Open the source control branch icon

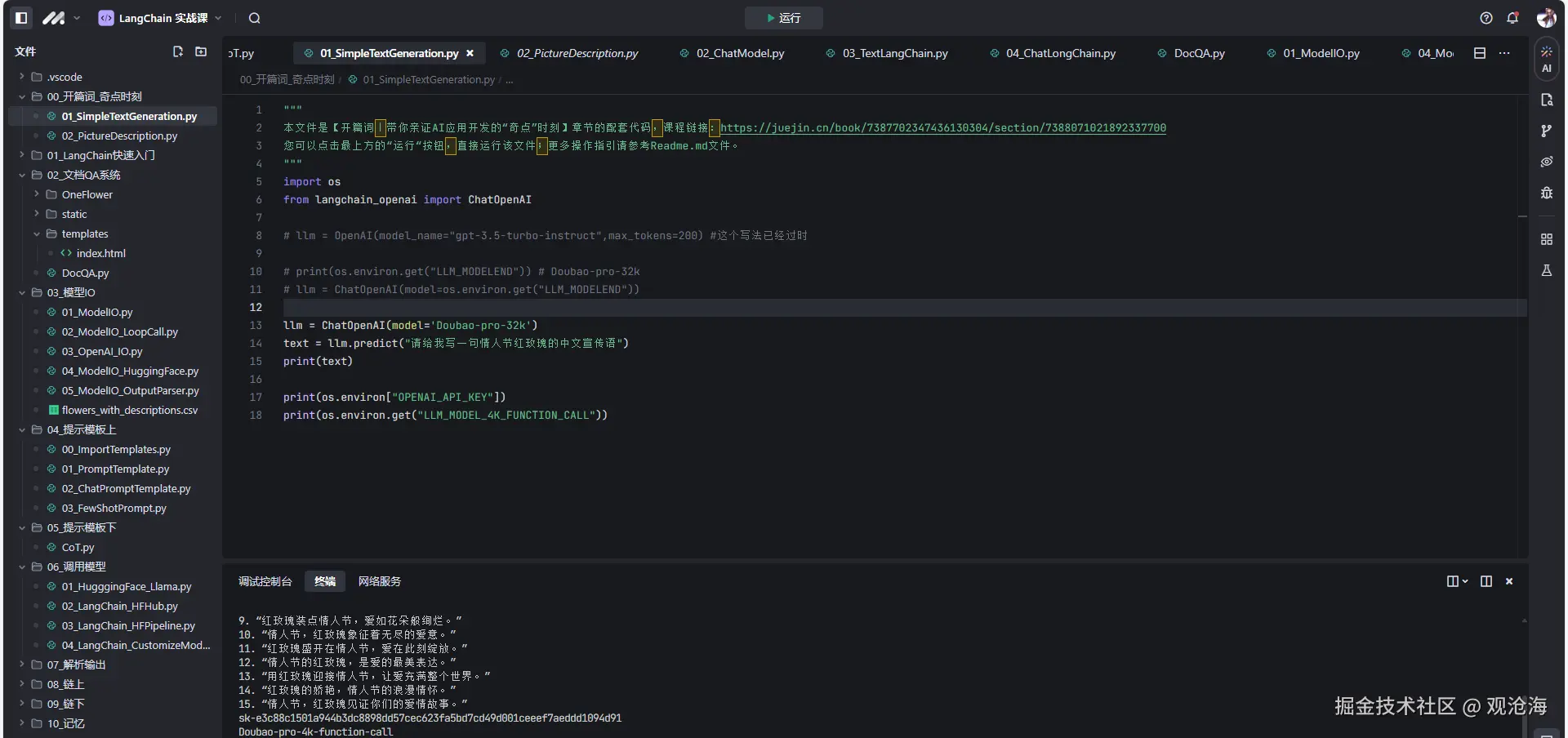tap(1546, 131)
